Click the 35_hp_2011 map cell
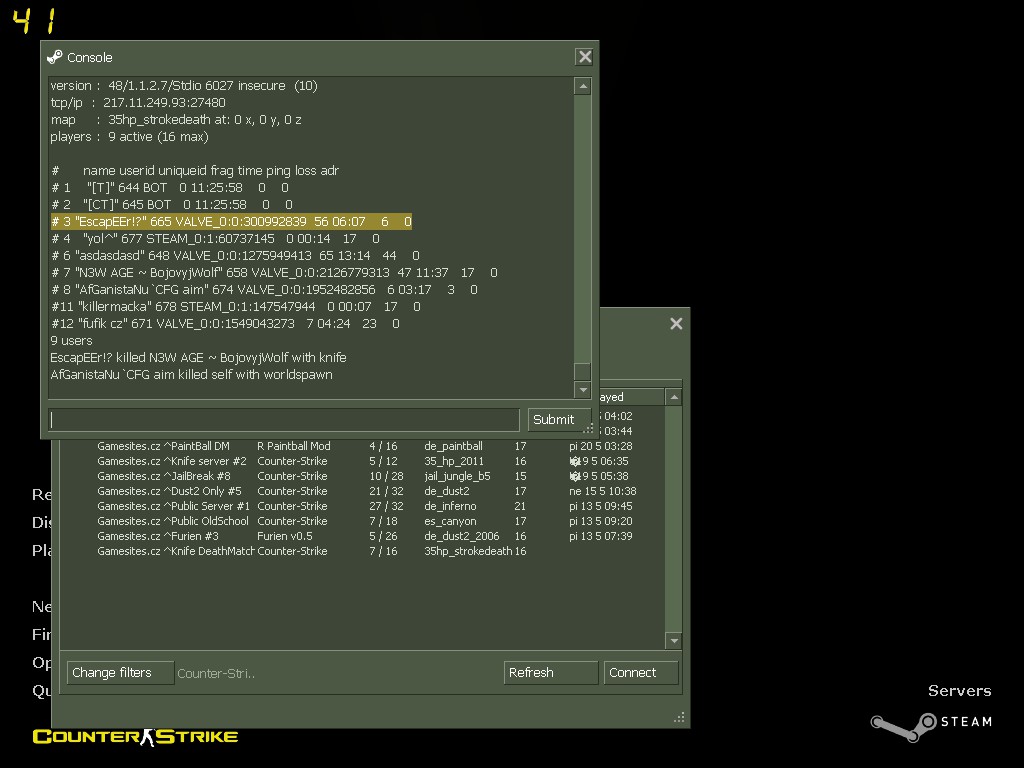 (454, 461)
